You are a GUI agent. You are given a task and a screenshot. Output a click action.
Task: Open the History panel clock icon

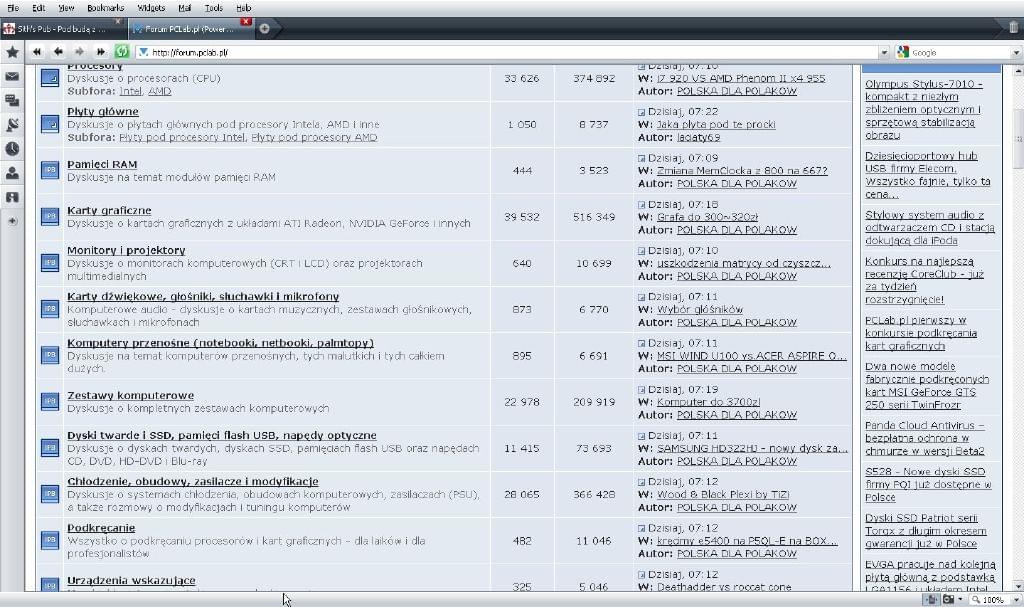(12, 148)
